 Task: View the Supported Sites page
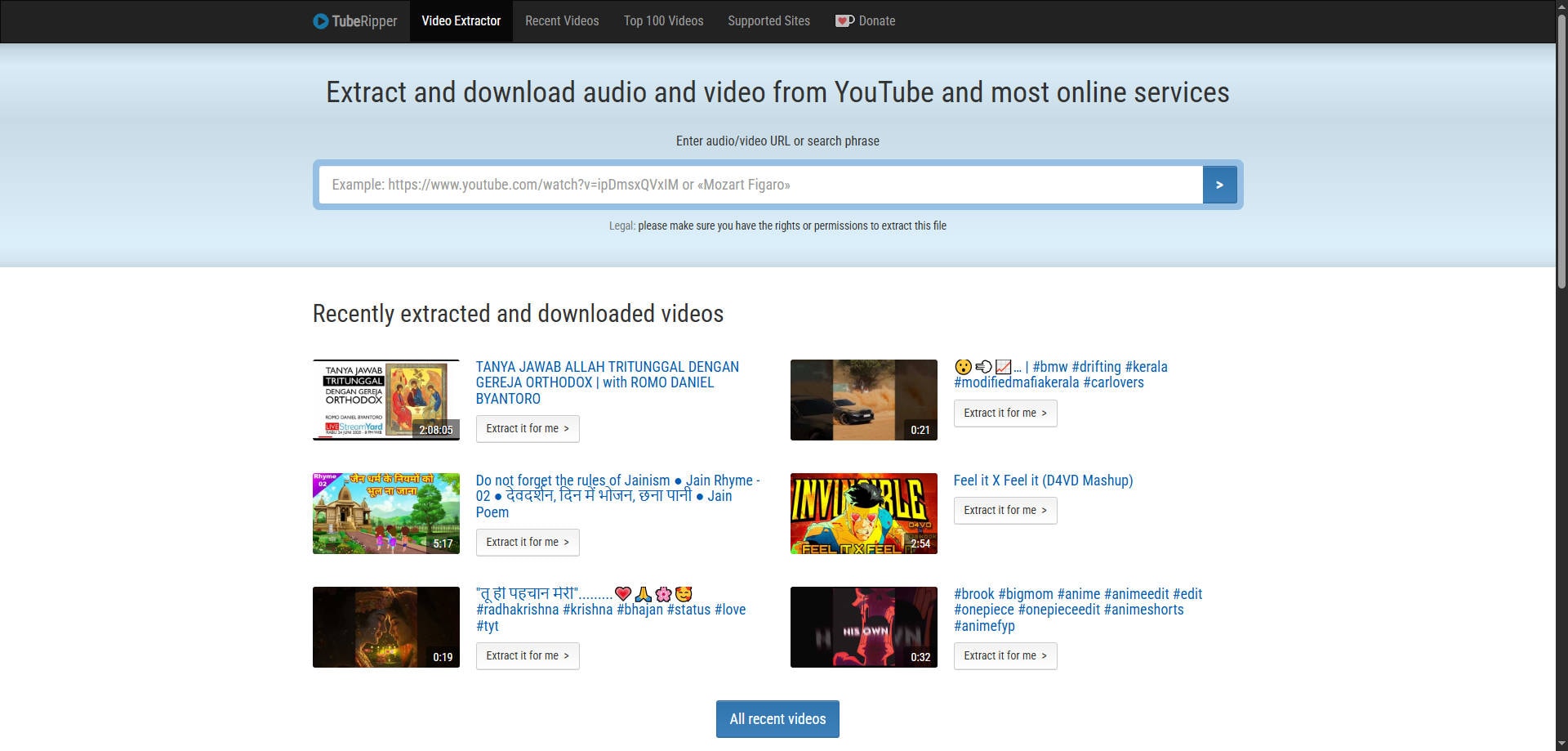click(768, 21)
